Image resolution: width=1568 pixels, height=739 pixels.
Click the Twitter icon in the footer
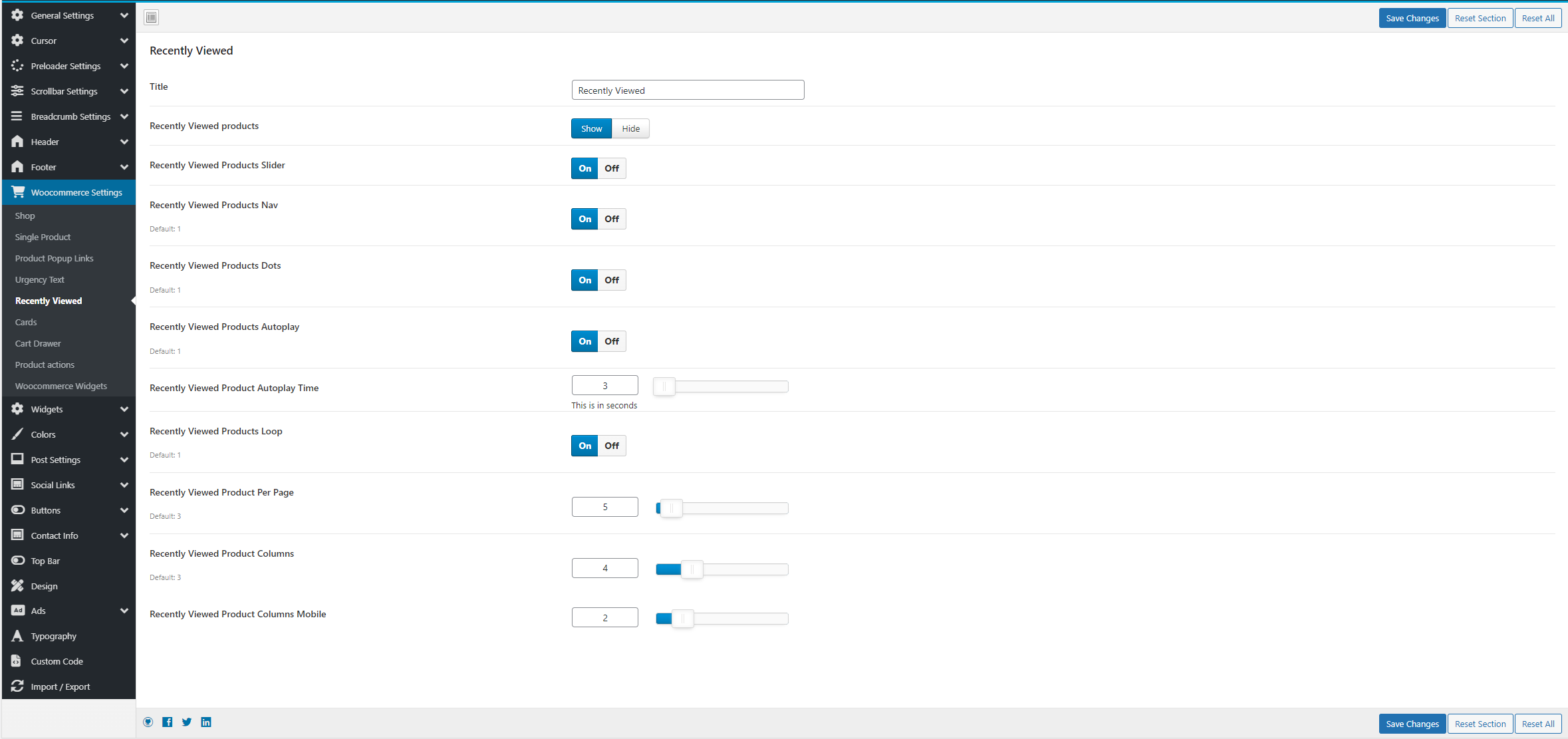click(187, 722)
